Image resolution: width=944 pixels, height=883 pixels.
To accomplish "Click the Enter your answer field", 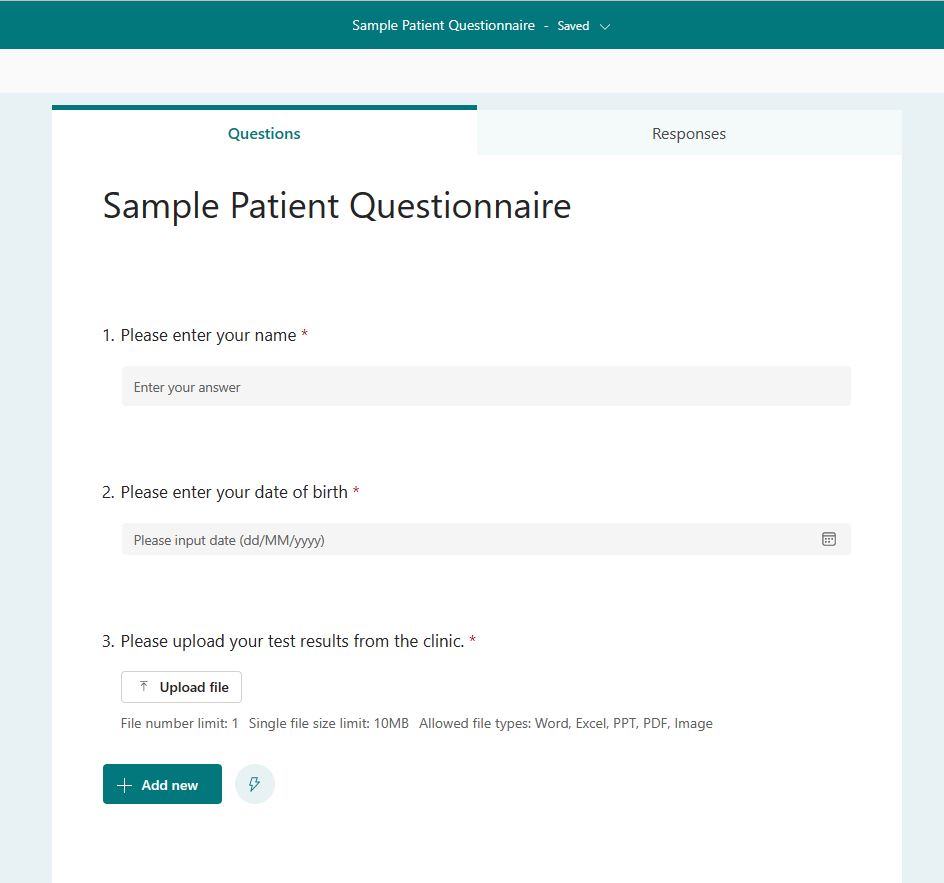I will tap(484, 386).
